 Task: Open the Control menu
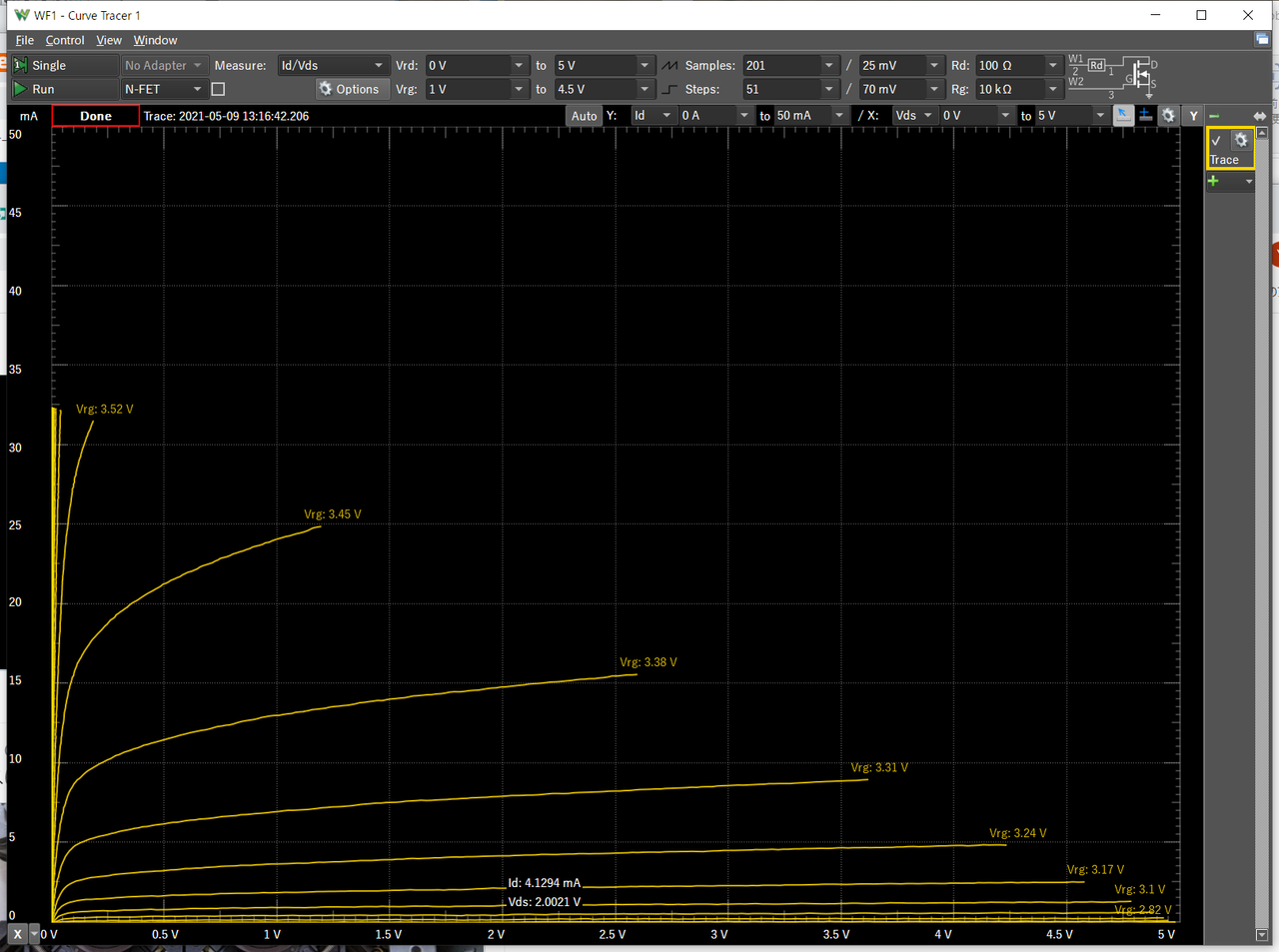click(x=65, y=40)
